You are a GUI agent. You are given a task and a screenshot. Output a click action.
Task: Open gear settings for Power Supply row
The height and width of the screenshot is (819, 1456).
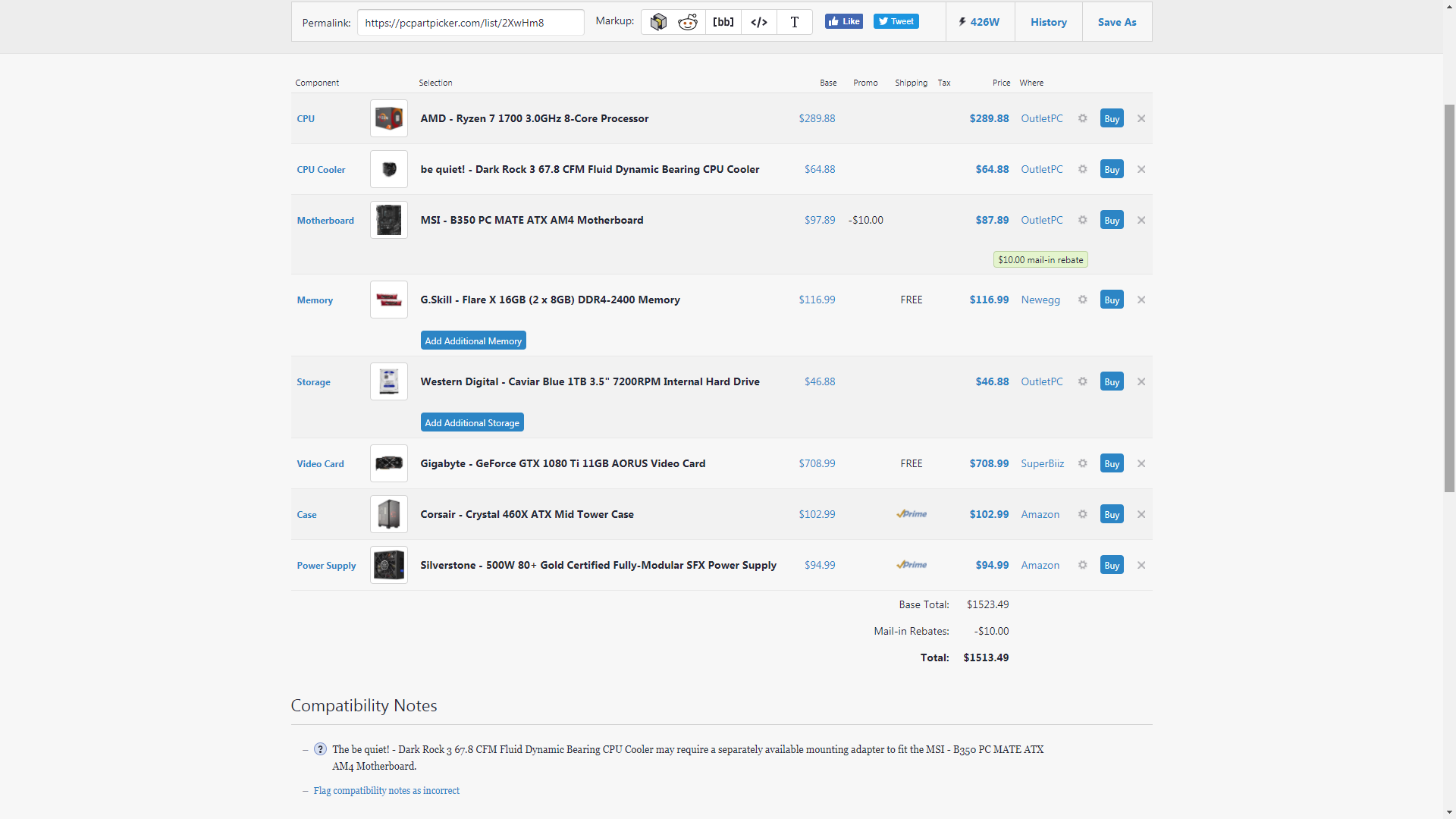[x=1083, y=565]
